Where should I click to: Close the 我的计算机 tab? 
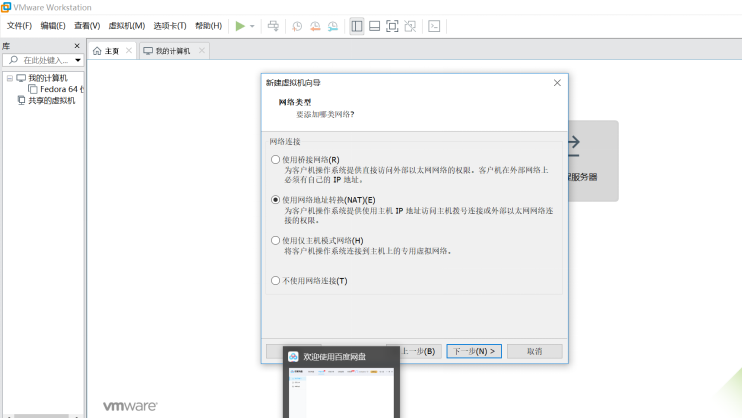point(202,50)
